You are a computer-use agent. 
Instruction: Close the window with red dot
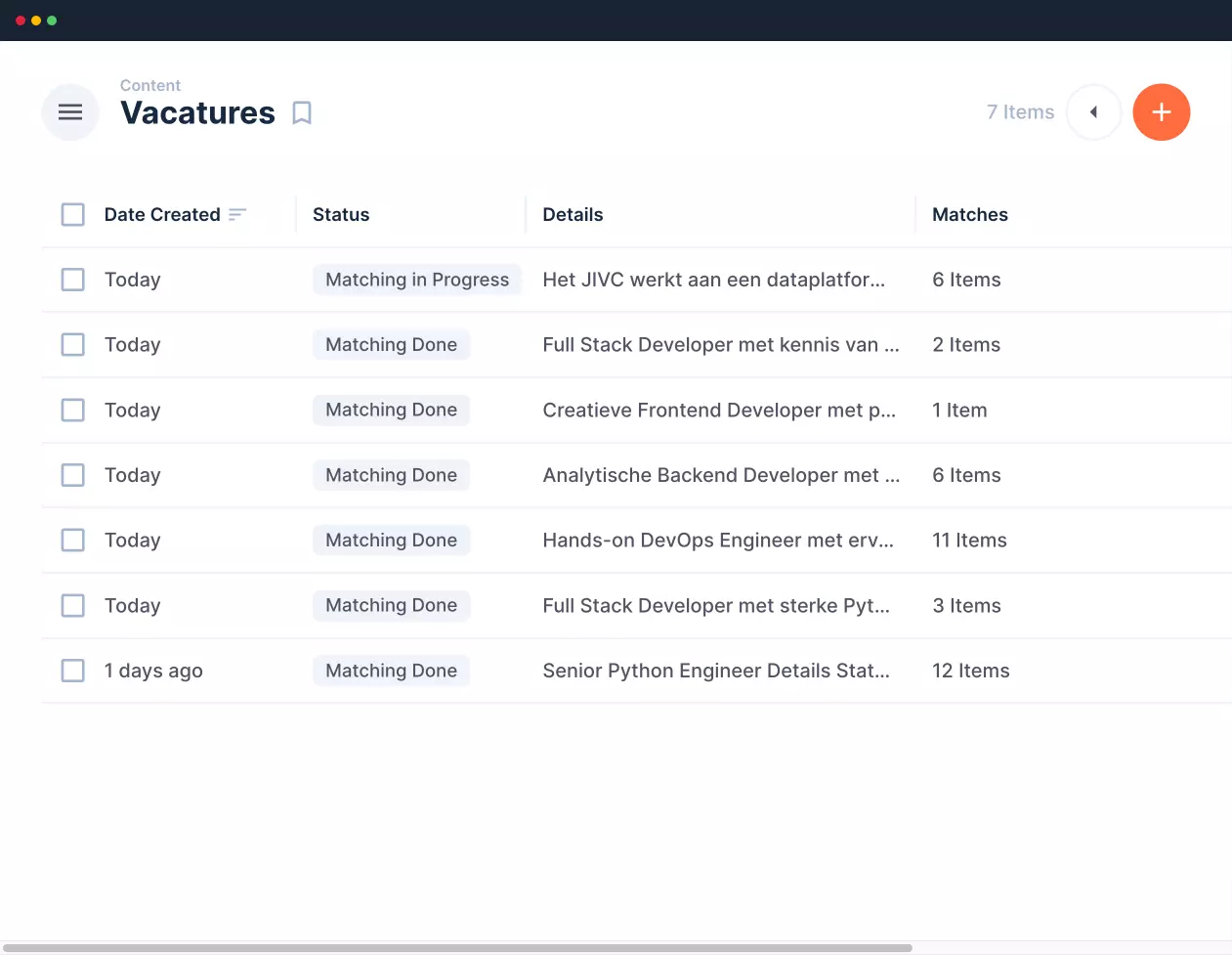tap(21, 21)
